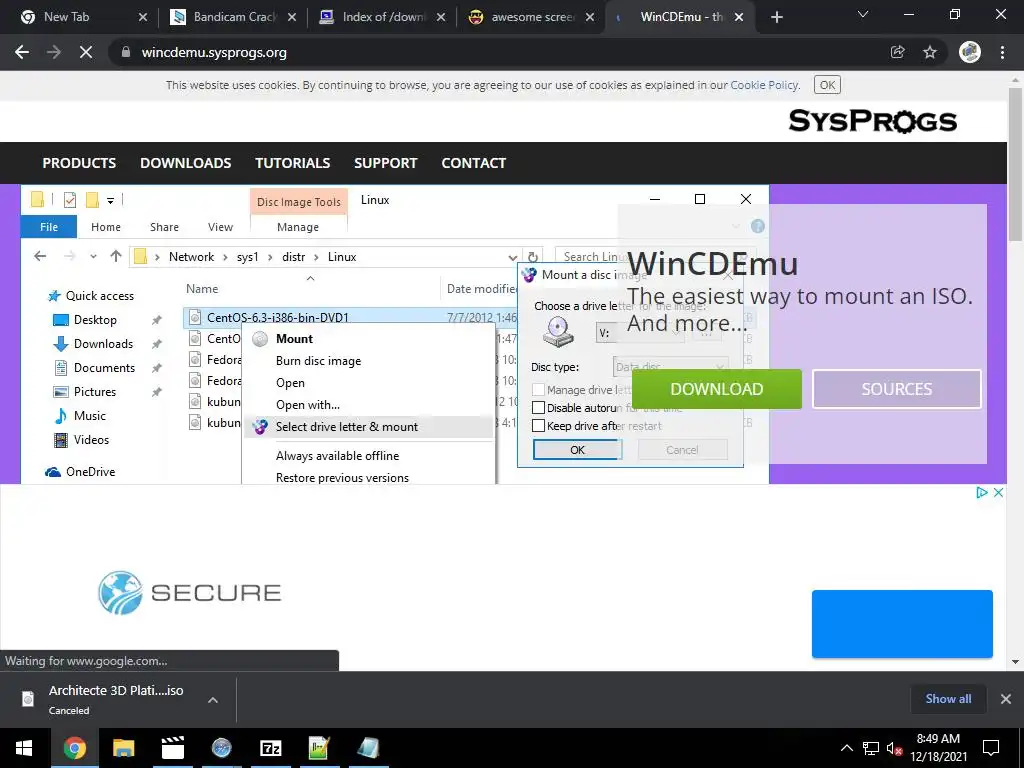Click the 'Disable autorun' checkbox
Screen dimensions: 1024x768
click(539, 408)
